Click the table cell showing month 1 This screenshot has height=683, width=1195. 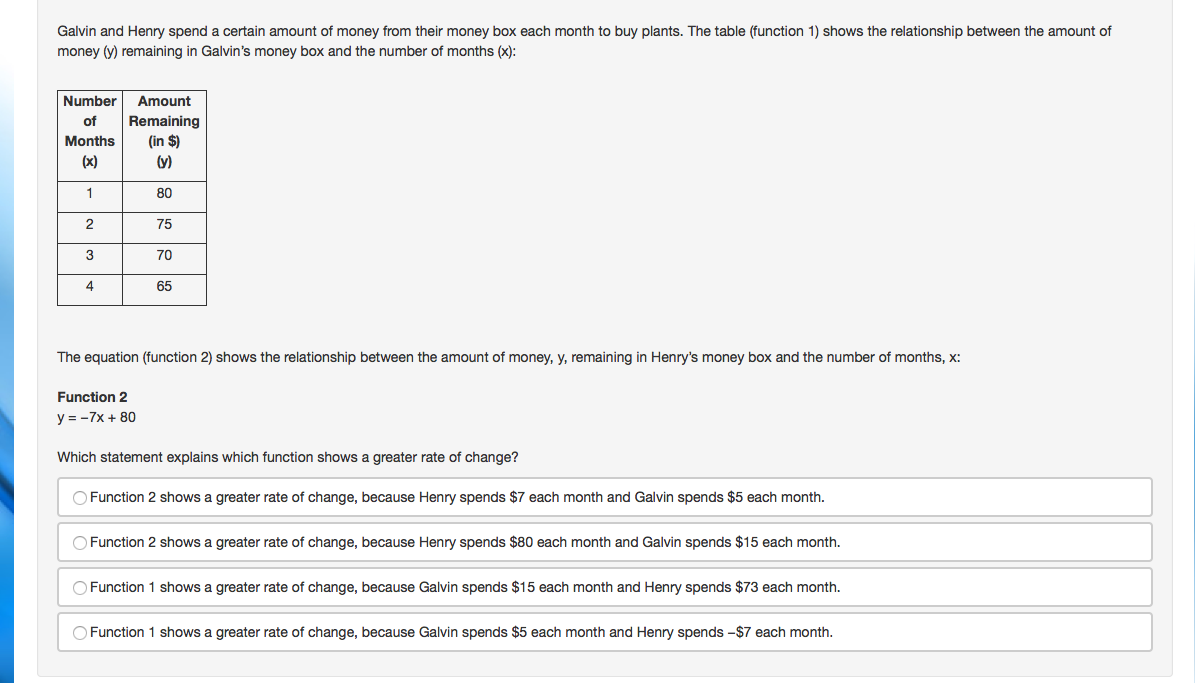(90, 193)
